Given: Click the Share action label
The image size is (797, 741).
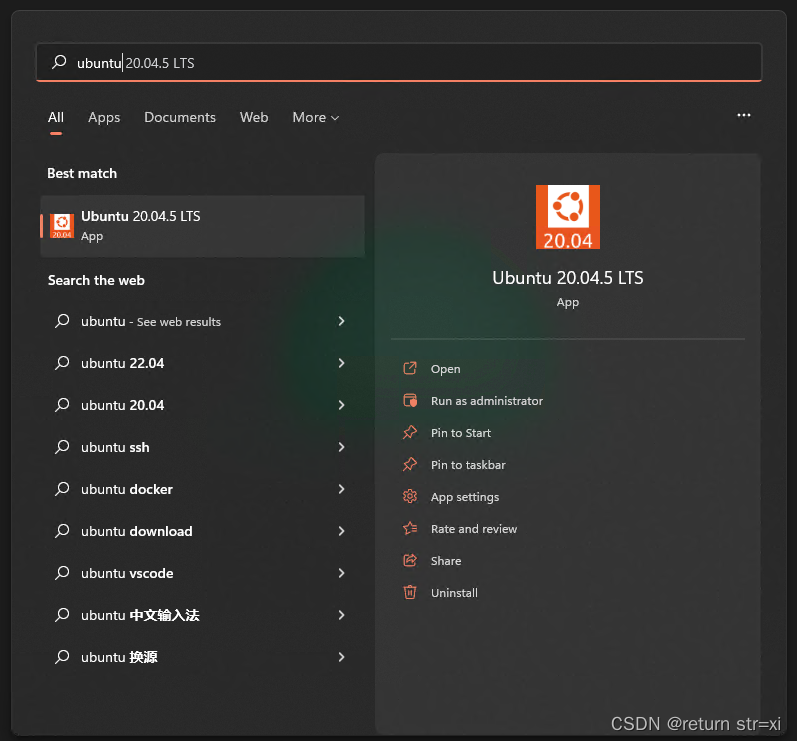Looking at the screenshot, I should (446, 561).
